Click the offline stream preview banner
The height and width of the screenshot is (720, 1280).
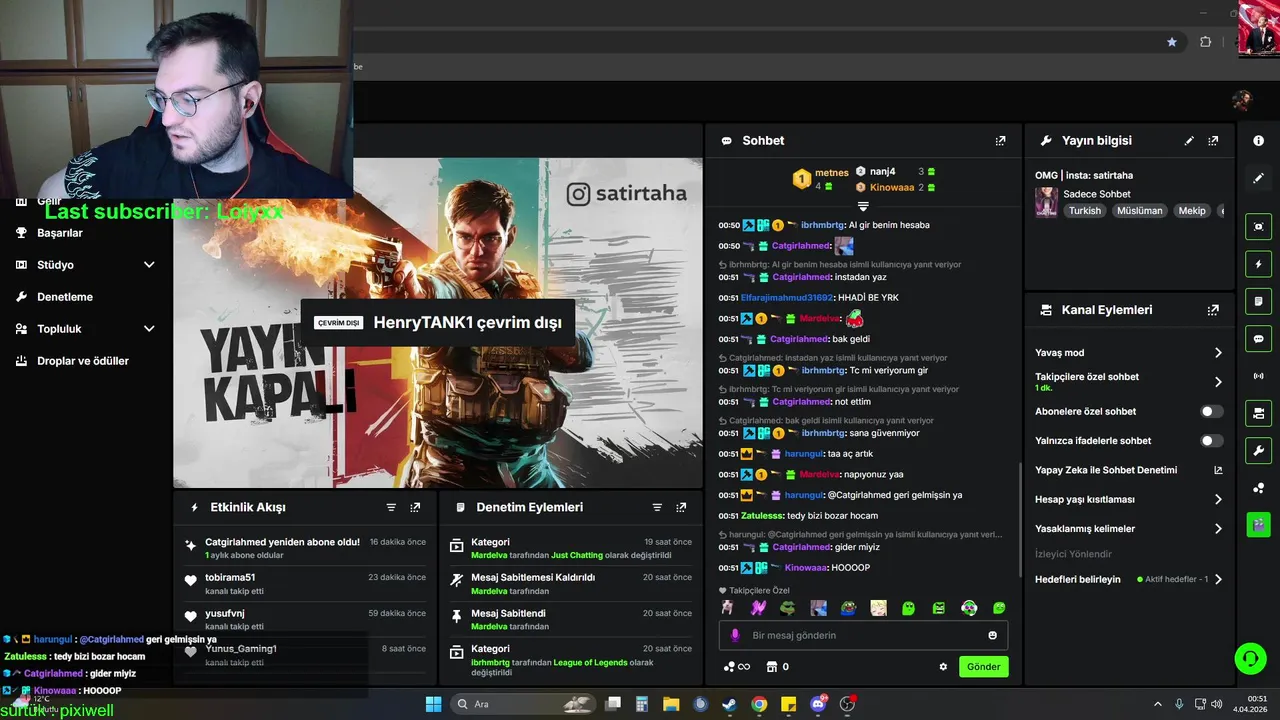(x=438, y=323)
